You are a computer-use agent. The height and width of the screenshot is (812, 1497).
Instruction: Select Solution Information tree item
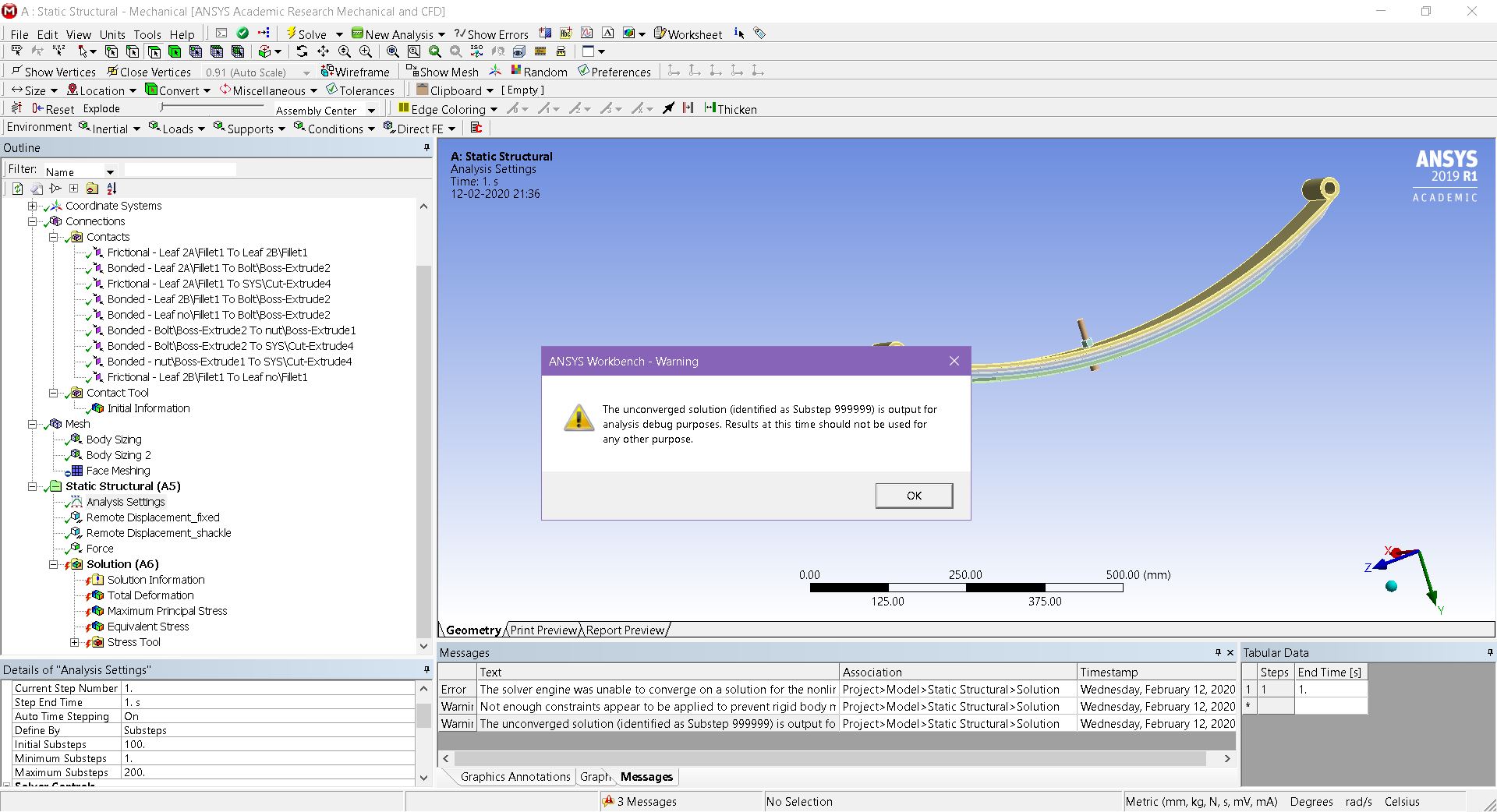[156, 580]
